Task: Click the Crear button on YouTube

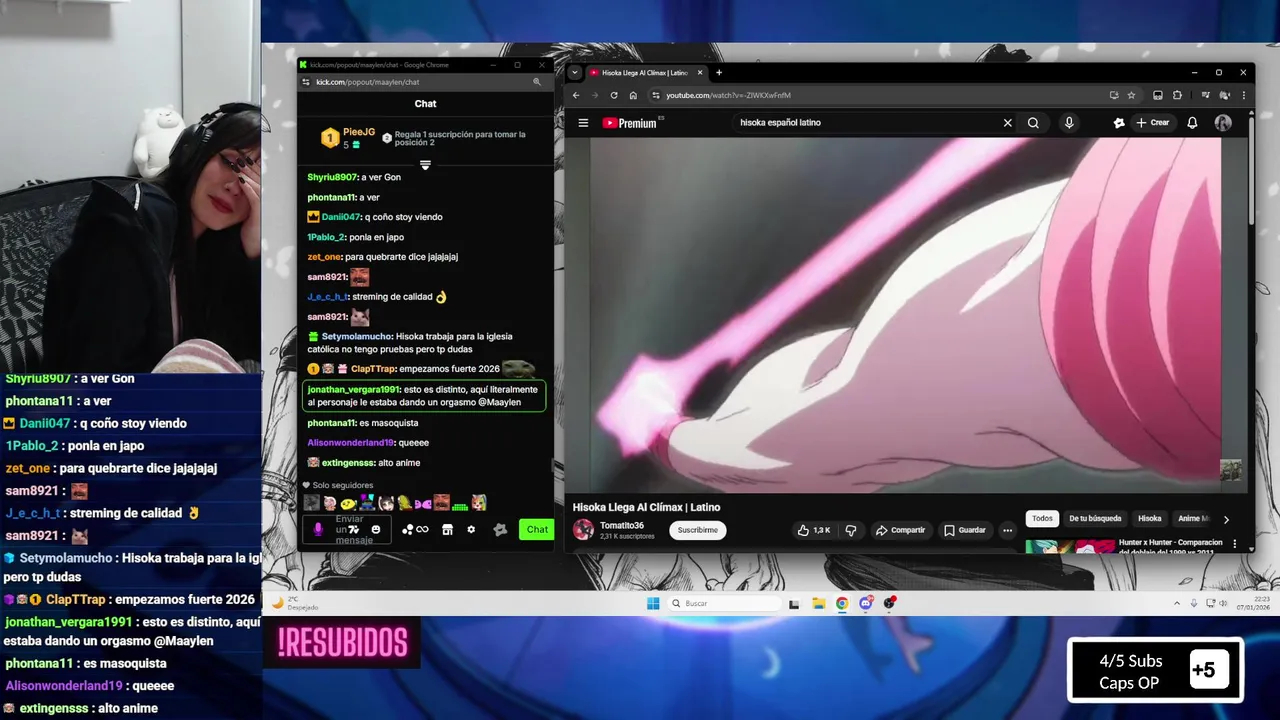Action: click(x=1153, y=123)
